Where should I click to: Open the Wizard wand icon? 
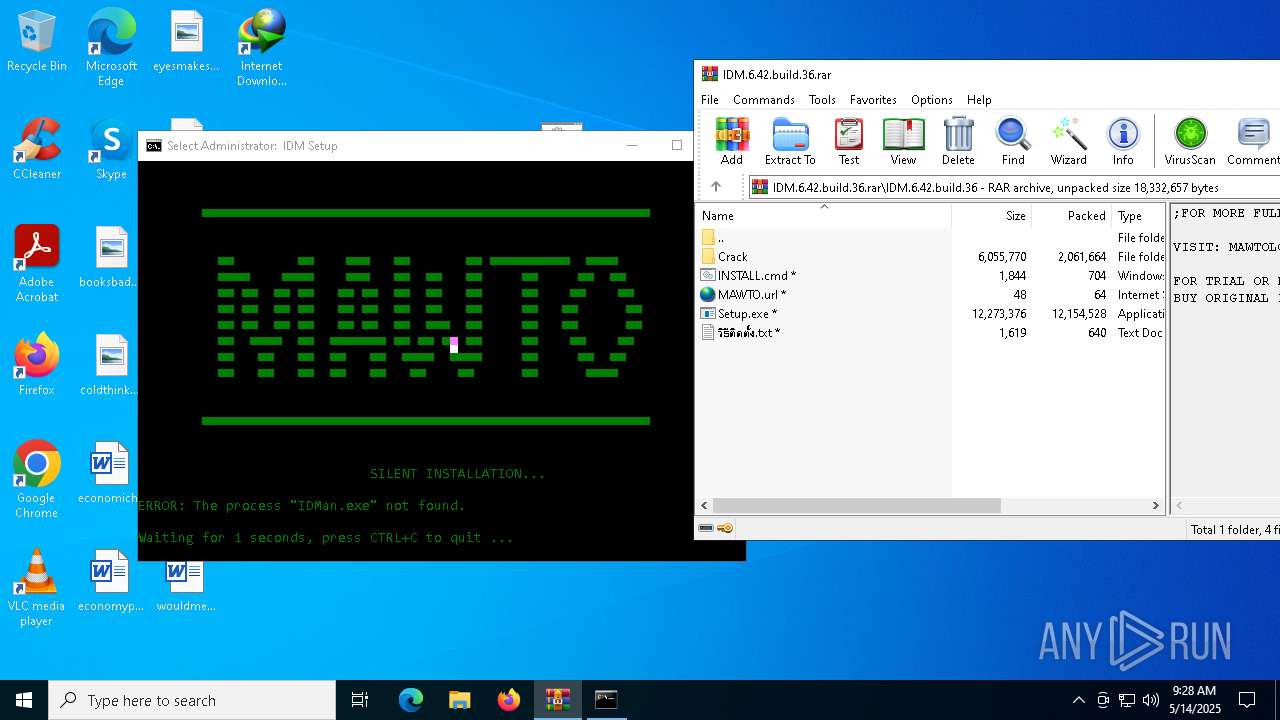coord(1068,141)
